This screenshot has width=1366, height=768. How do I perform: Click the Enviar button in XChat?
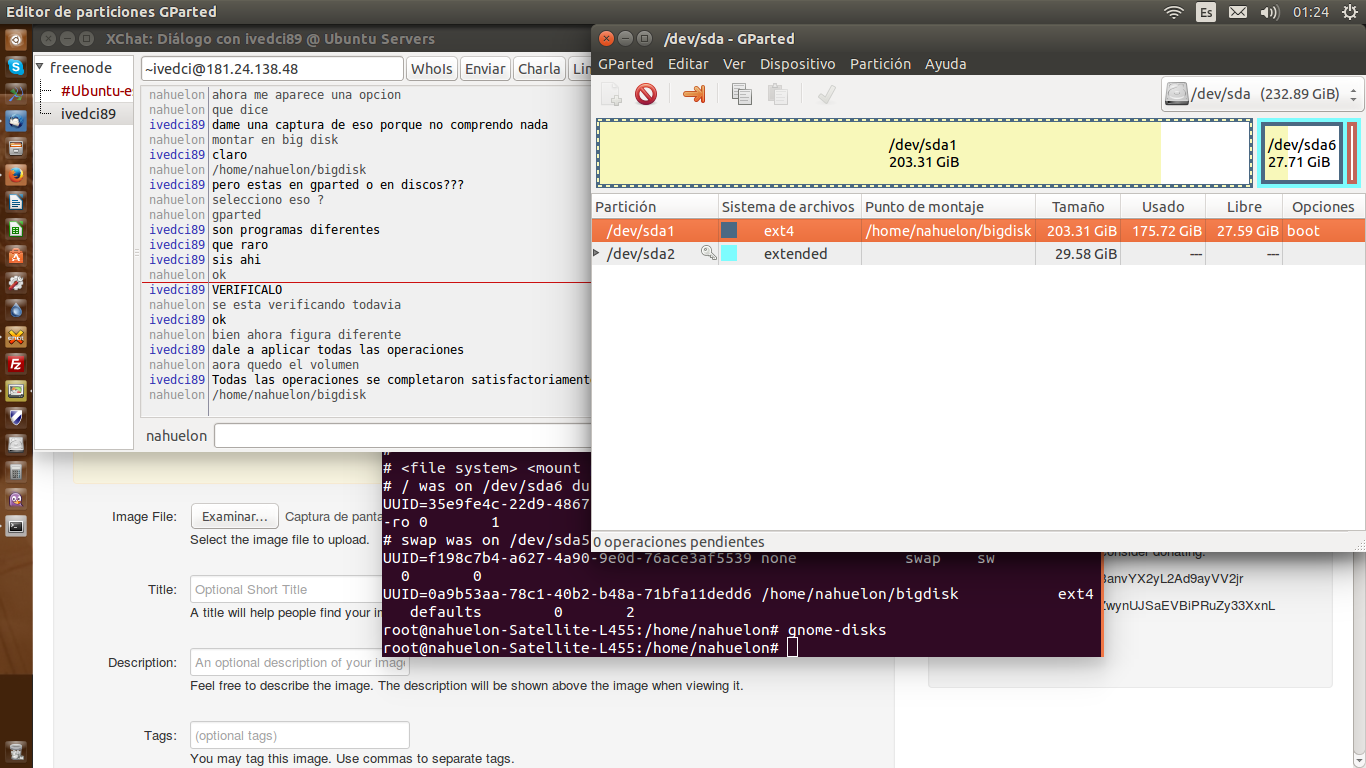[x=485, y=69]
